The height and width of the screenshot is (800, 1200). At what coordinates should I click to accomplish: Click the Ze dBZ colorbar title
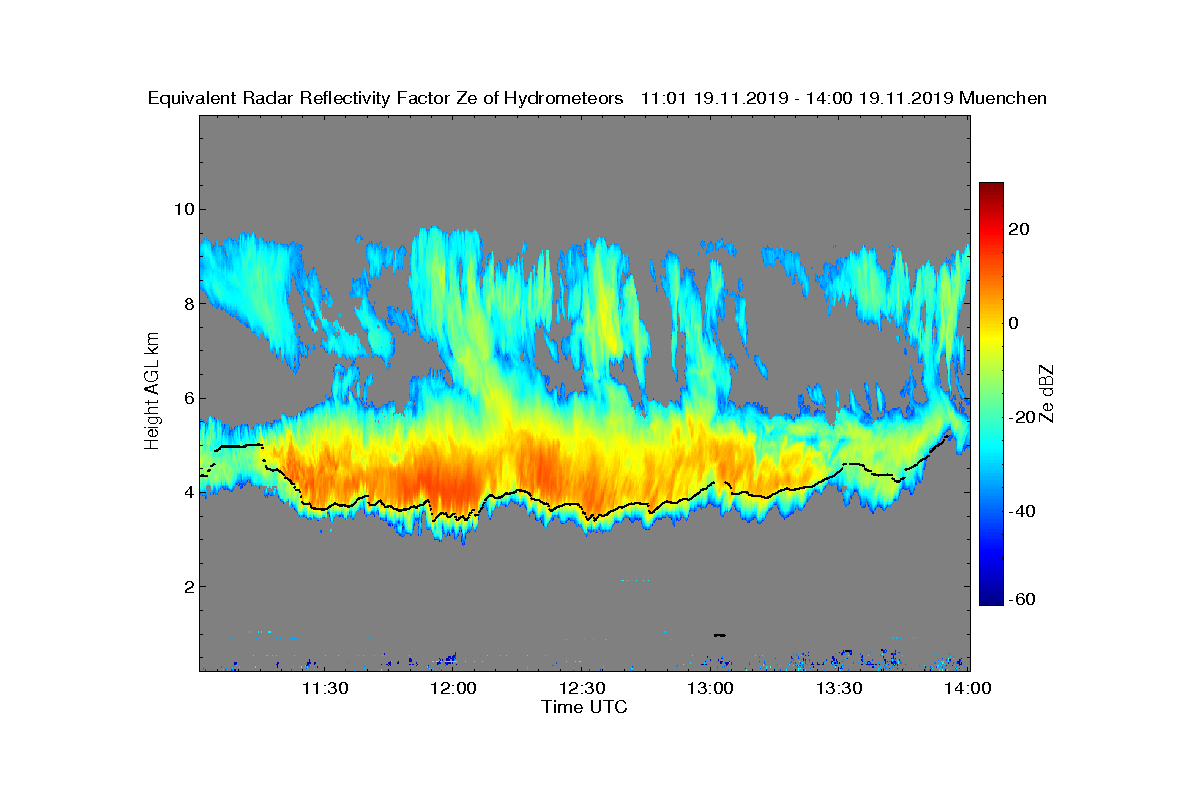tap(1048, 393)
